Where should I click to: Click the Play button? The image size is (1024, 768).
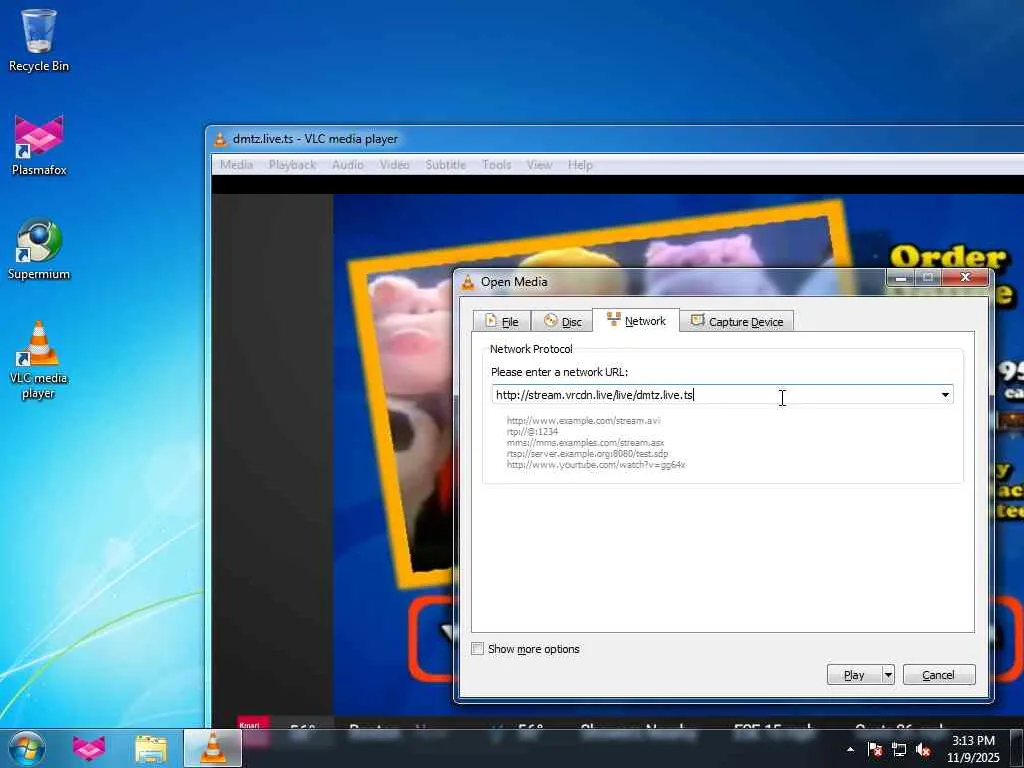(854, 675)
